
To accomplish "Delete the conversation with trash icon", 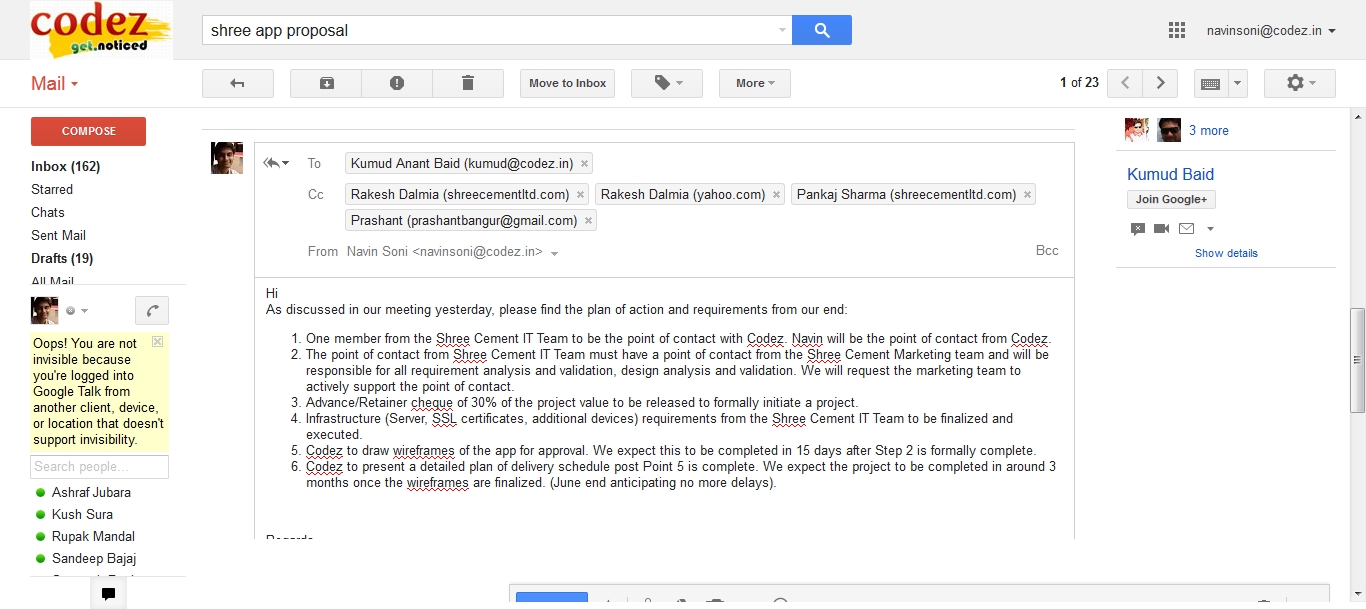I will (x=468, y=83).
